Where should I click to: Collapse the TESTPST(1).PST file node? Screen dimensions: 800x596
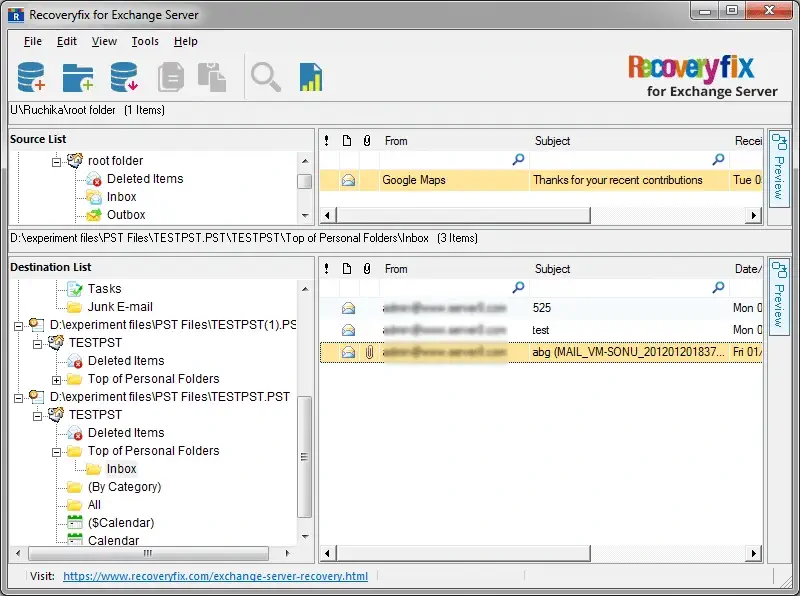[x=18, y=326]
